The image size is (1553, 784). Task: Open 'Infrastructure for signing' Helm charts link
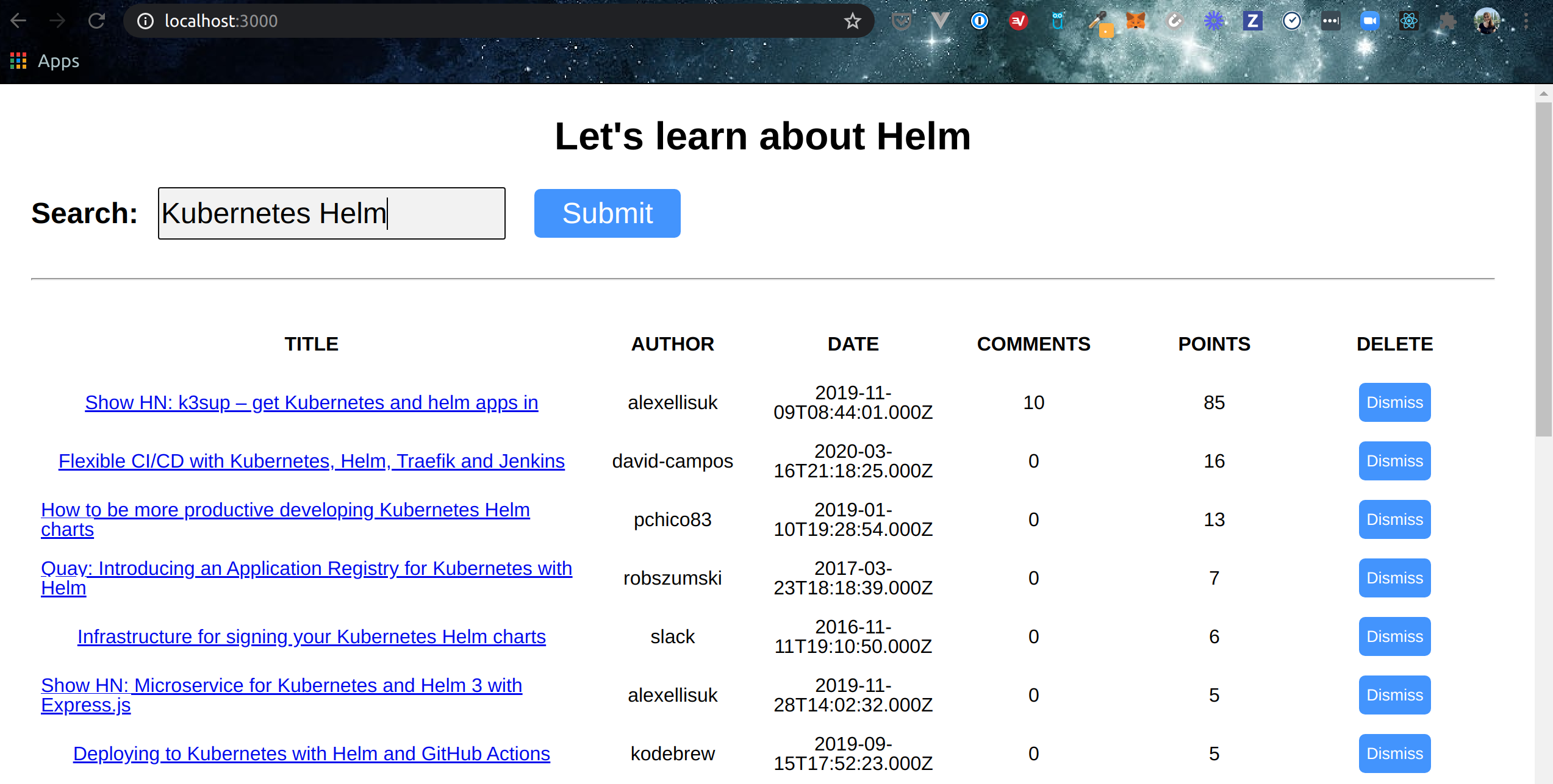pyautogui.click(x=311, y=636)
